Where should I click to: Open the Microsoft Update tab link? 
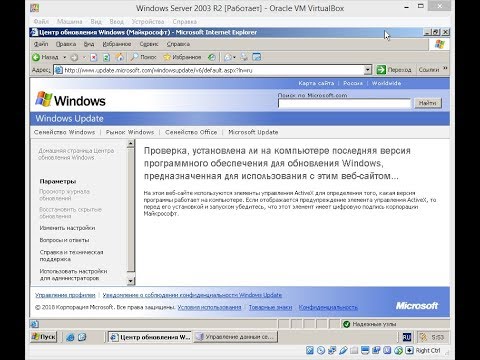(253, 132)
